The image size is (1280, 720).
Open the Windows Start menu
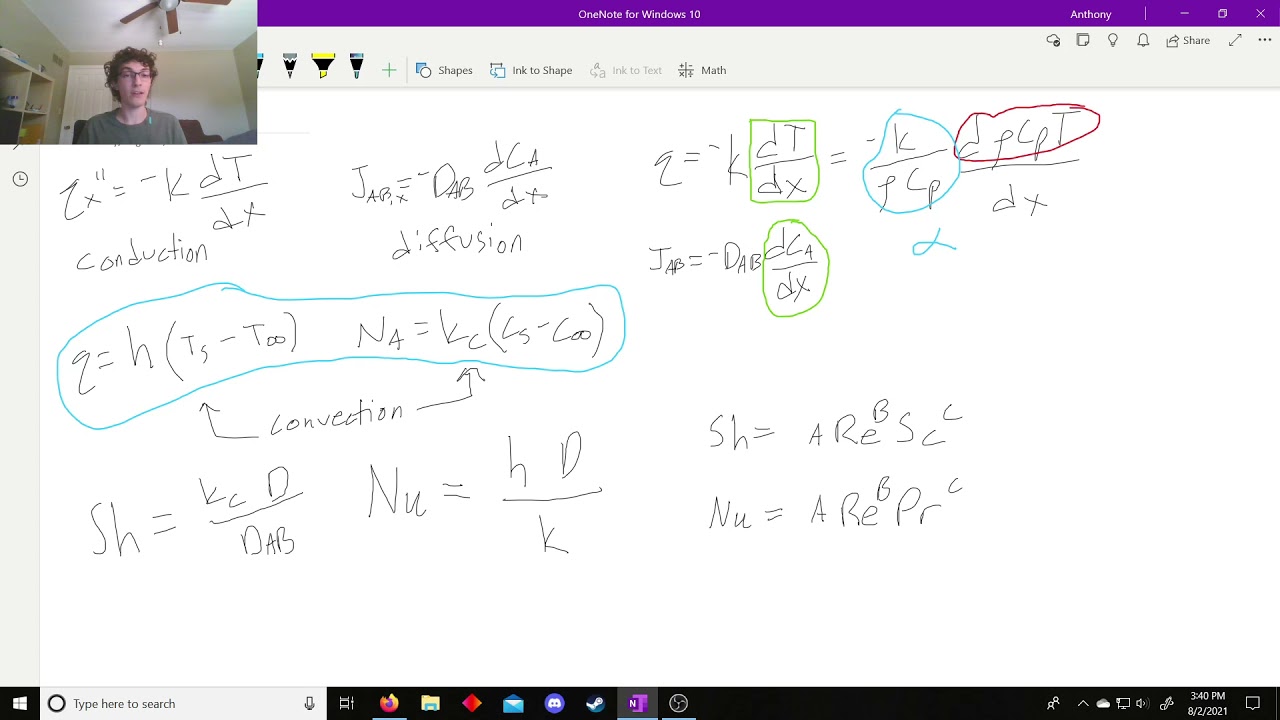point(20,703)
